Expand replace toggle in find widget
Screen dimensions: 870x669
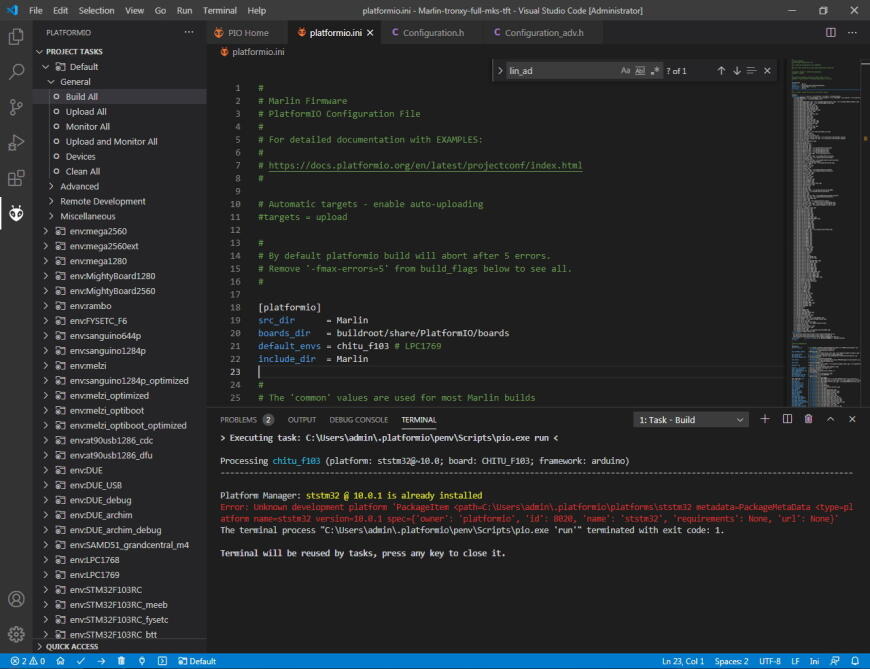pyautogui.click(x=500, y=70)
